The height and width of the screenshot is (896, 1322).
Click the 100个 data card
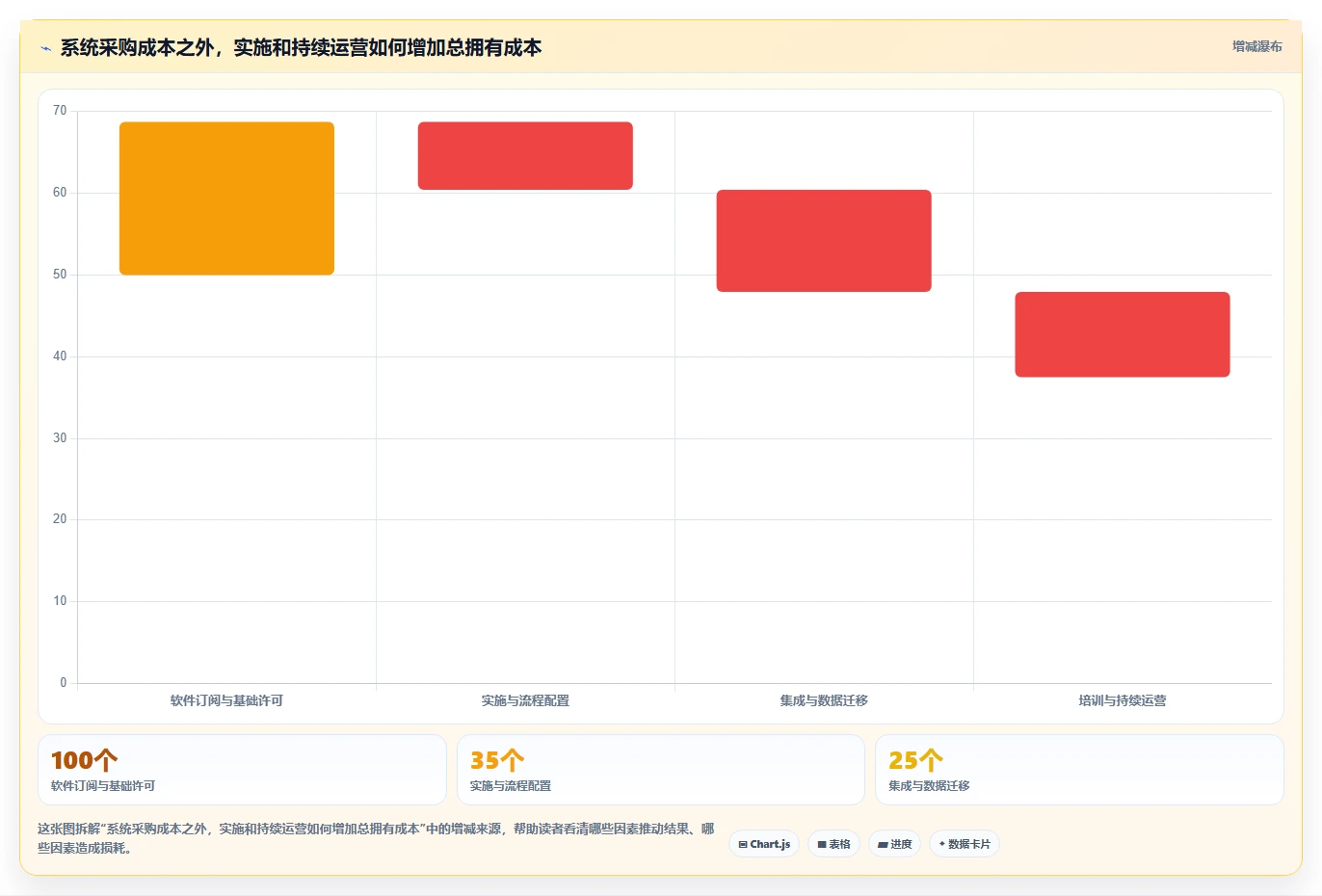click(242, 770)
